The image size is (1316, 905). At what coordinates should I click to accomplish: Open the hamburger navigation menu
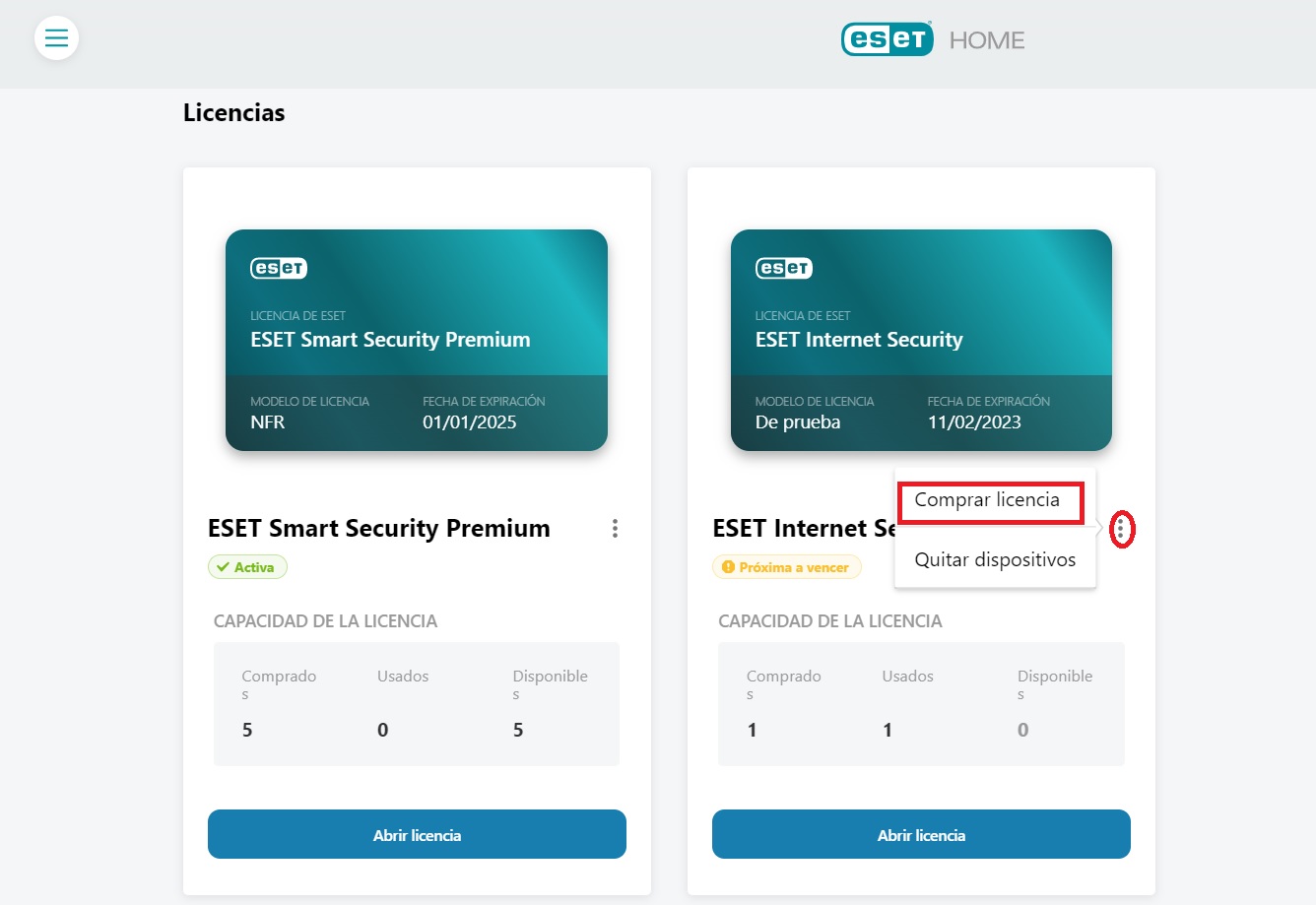(56, 37)
